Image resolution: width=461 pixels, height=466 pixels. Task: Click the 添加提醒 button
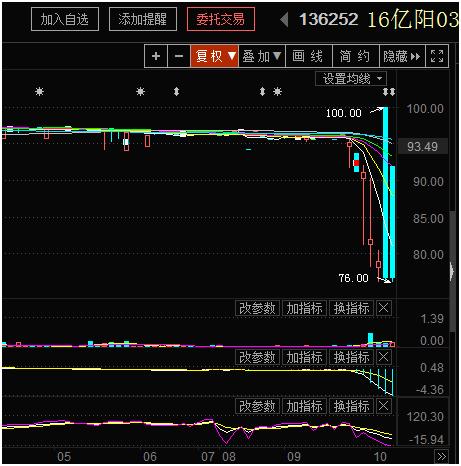143,19
